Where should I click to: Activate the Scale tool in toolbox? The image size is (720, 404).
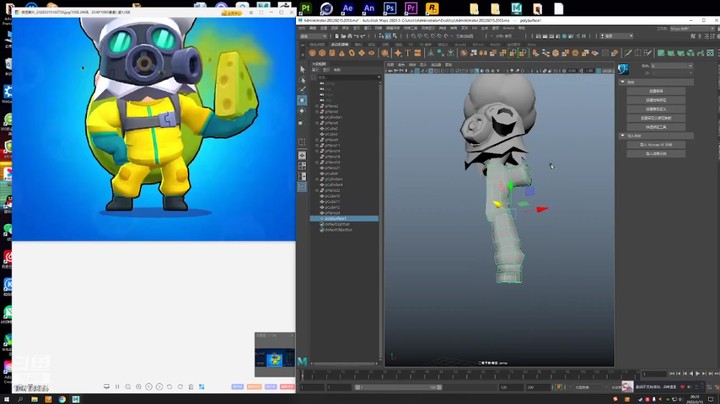pyautogui.click(x=302, y=122)
